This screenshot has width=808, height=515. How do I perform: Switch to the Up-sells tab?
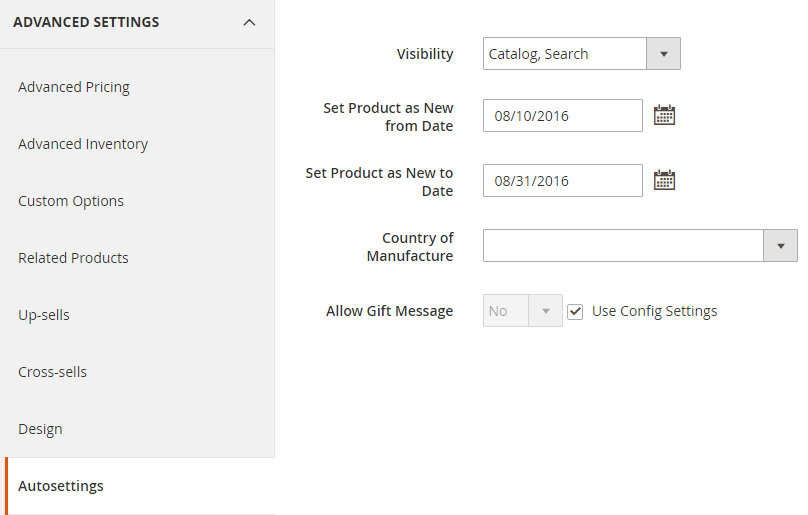[x=44, y=315]
